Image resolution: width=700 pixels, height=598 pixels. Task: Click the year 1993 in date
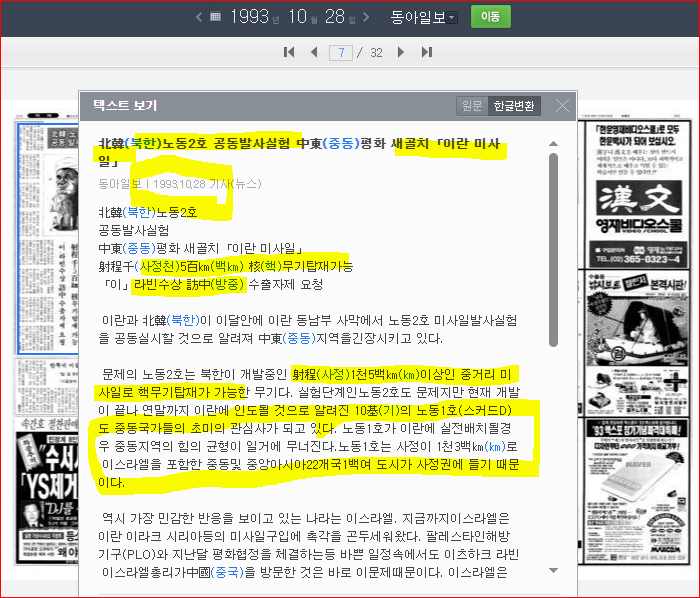[249, 17]
